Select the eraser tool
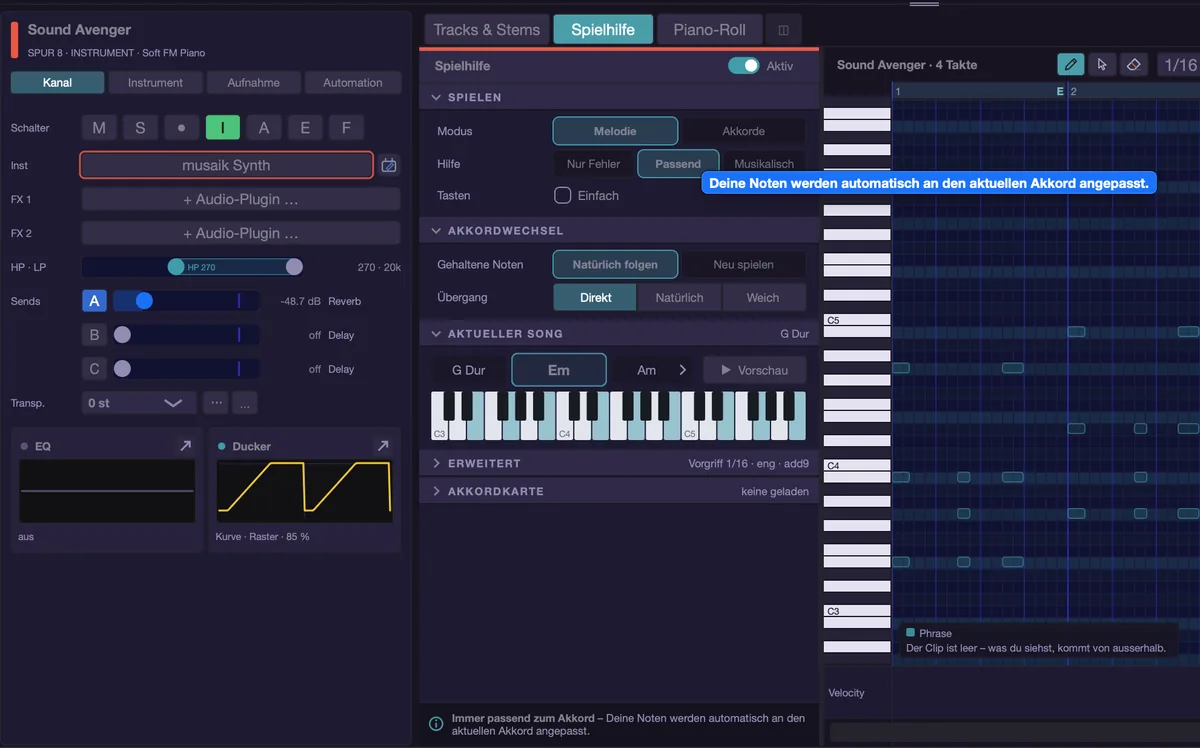 1133,65
